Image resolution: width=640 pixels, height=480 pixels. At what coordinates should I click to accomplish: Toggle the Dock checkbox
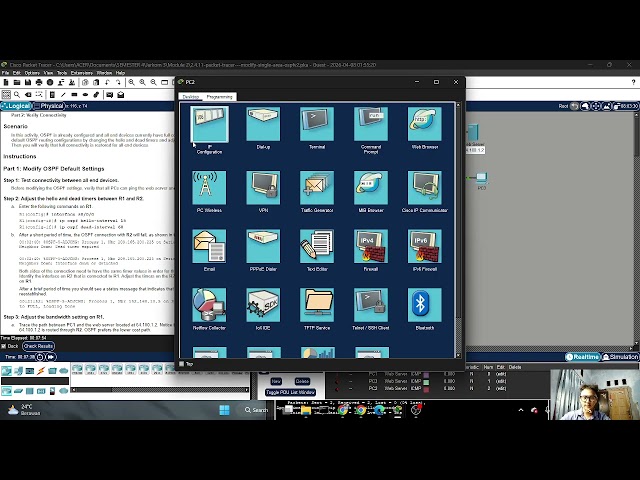click(4, 346)
